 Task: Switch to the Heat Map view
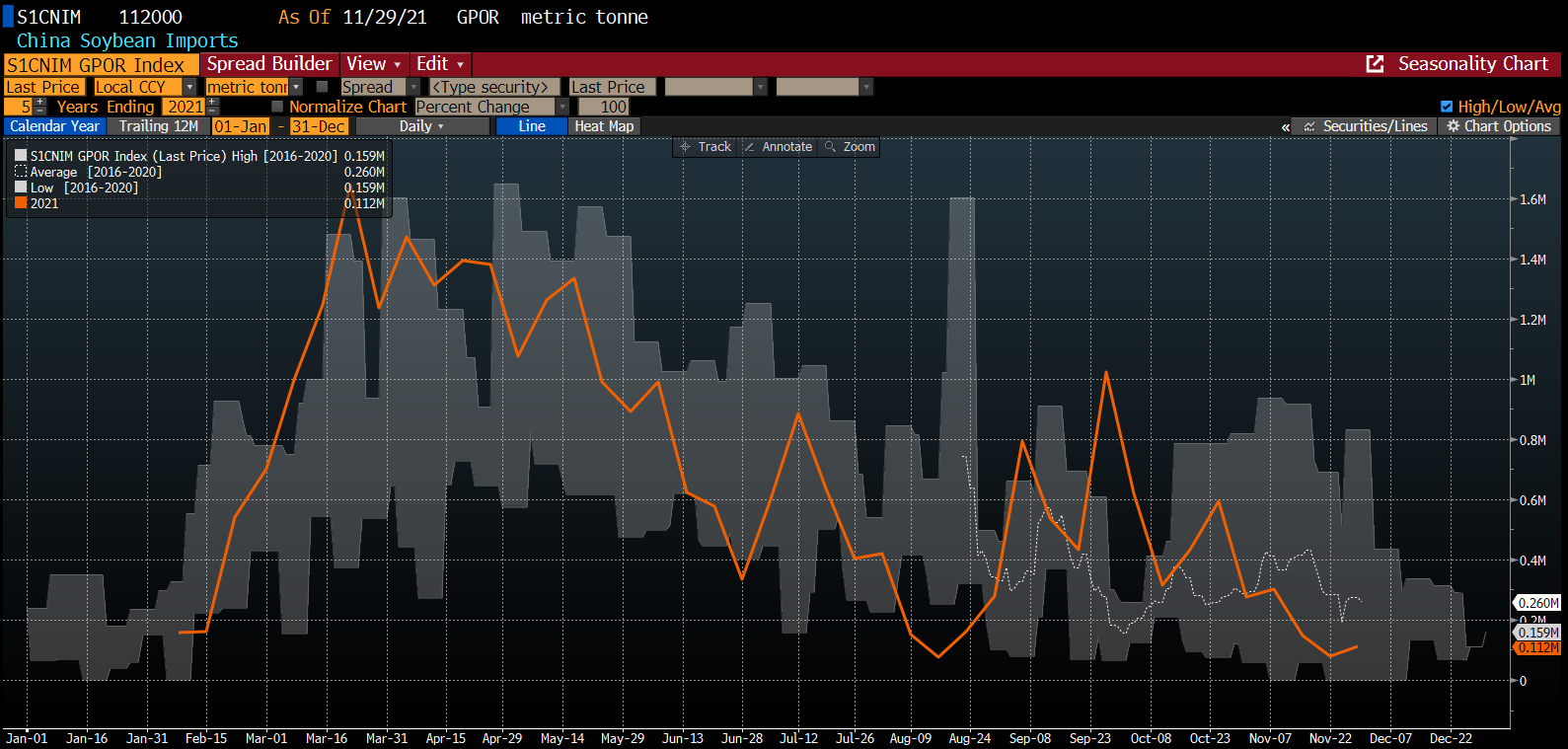click(604, 126)
